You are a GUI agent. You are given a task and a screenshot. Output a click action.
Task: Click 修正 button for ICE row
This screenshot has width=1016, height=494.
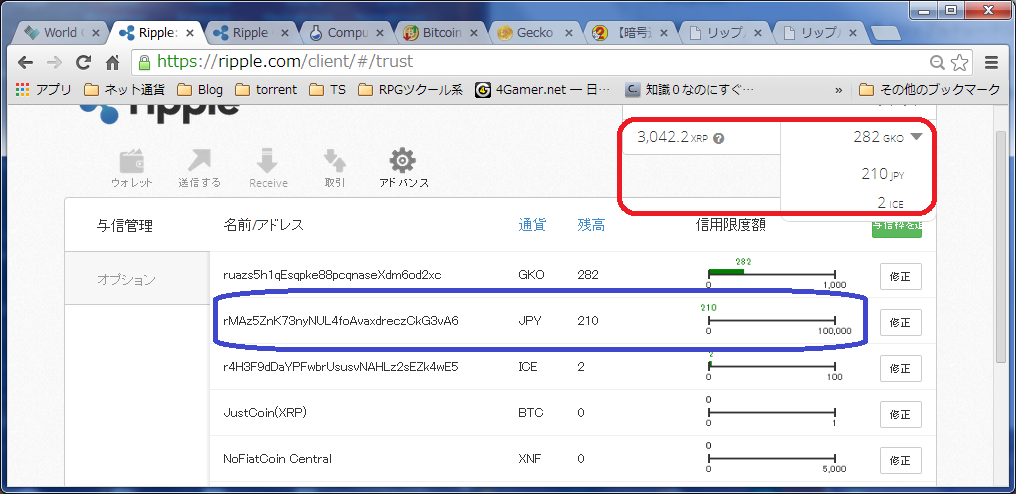pos(901,368)
